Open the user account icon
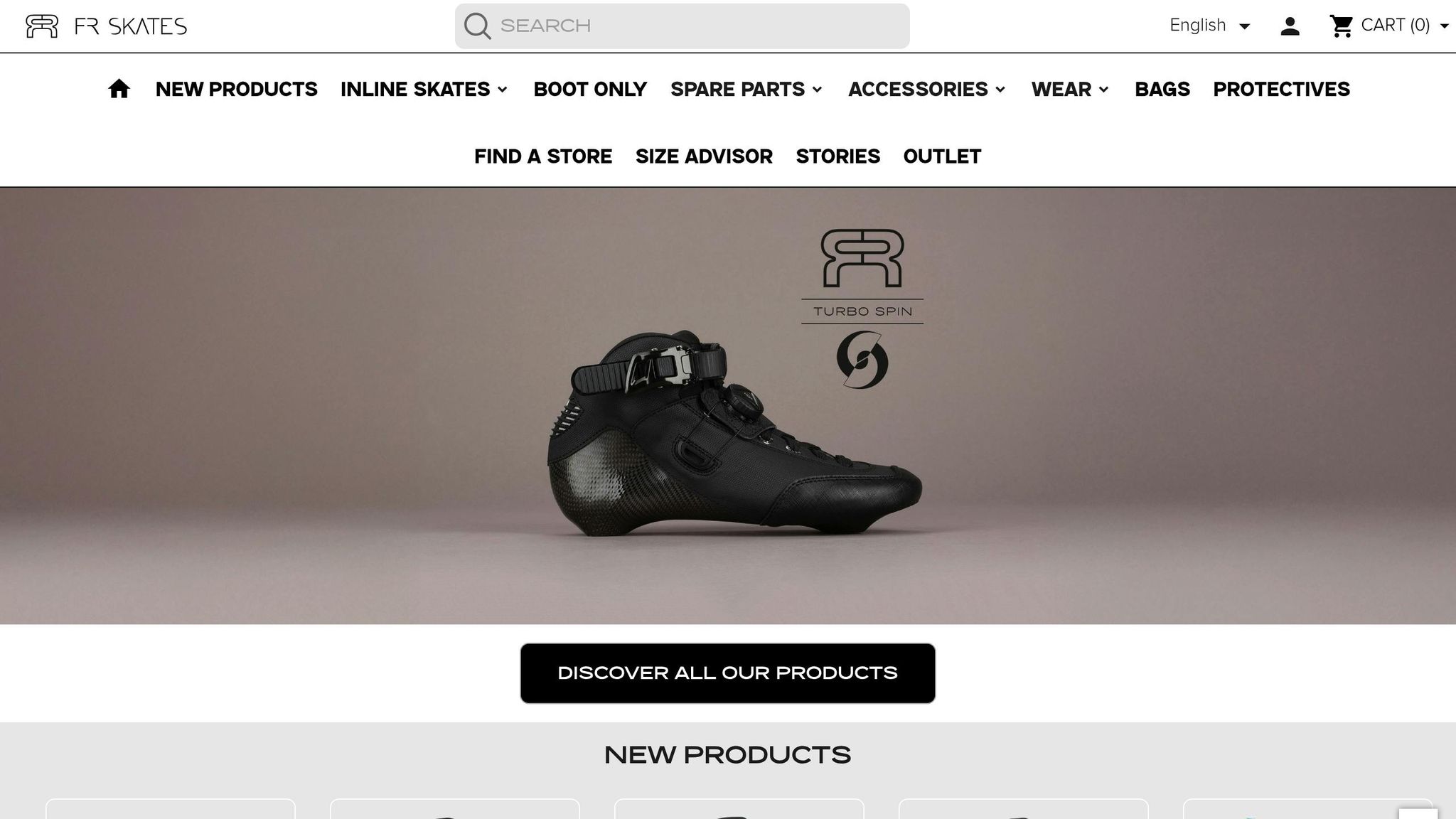 point(1290,26)
